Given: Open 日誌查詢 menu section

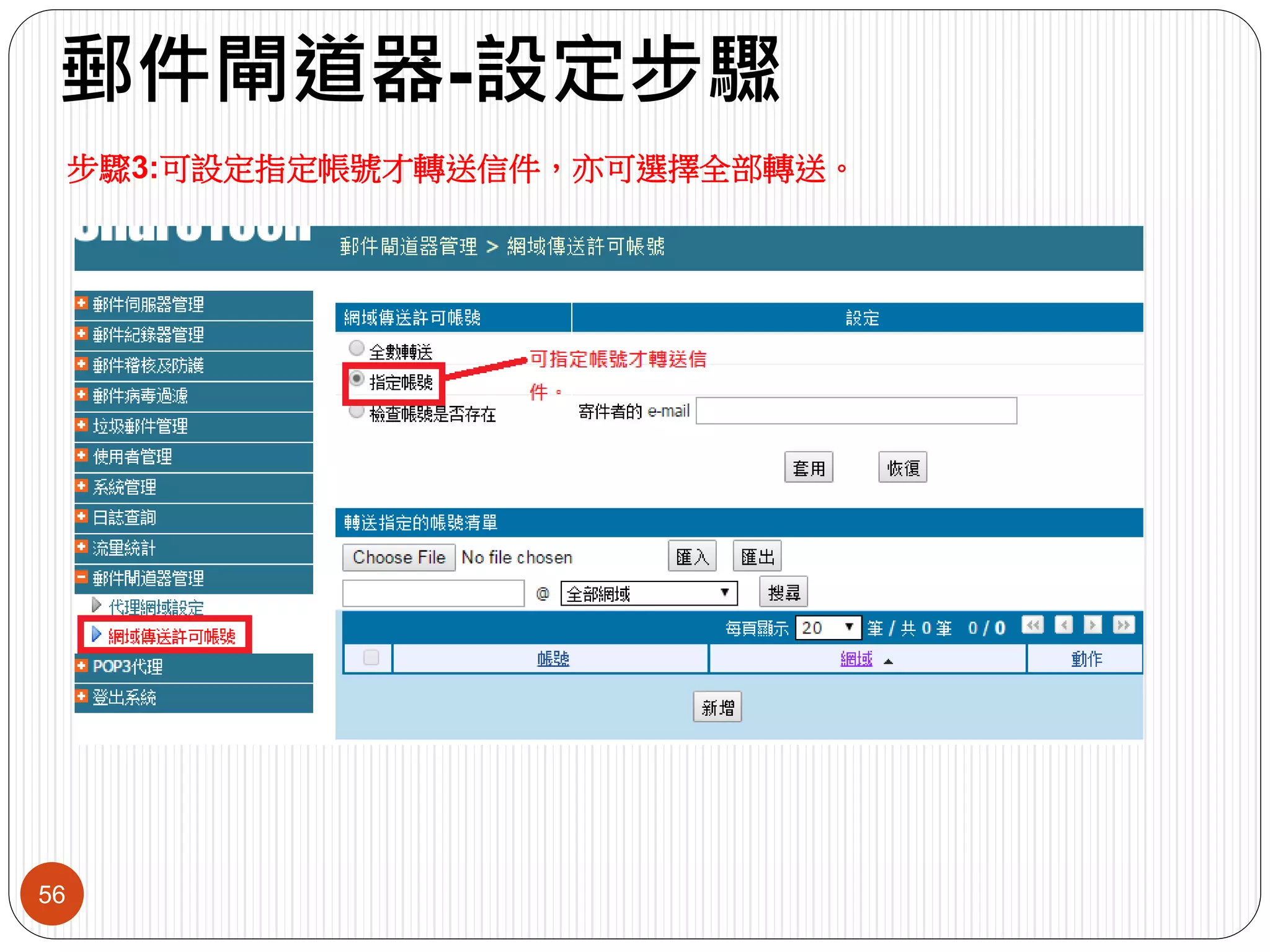Looking at the screenshot, I should [193, 518].
